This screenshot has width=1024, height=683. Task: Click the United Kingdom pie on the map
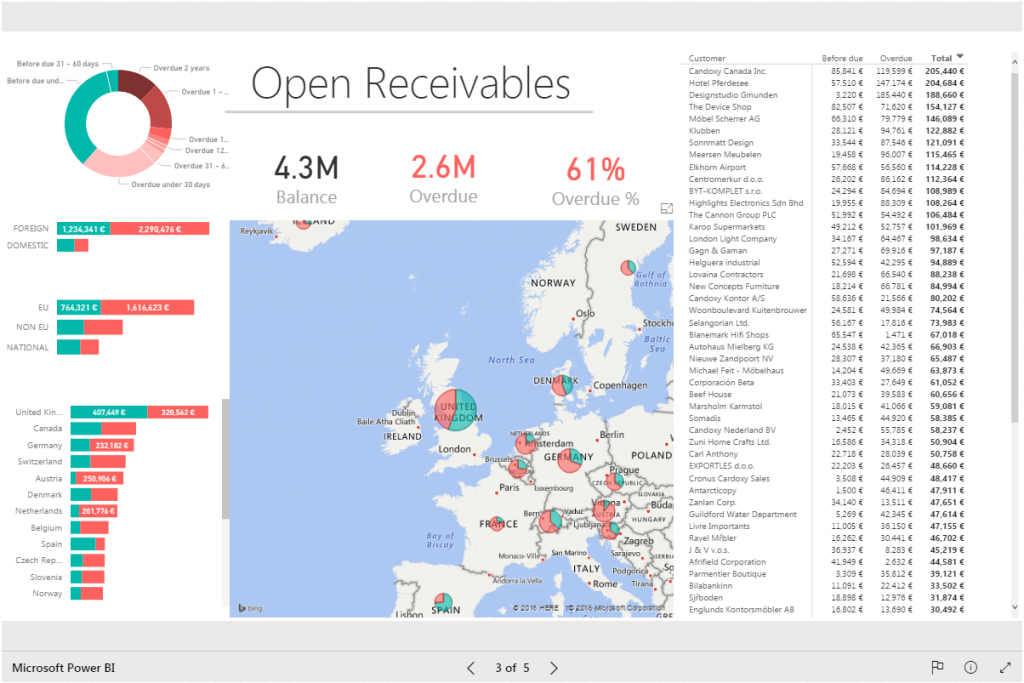pos(458,411)
